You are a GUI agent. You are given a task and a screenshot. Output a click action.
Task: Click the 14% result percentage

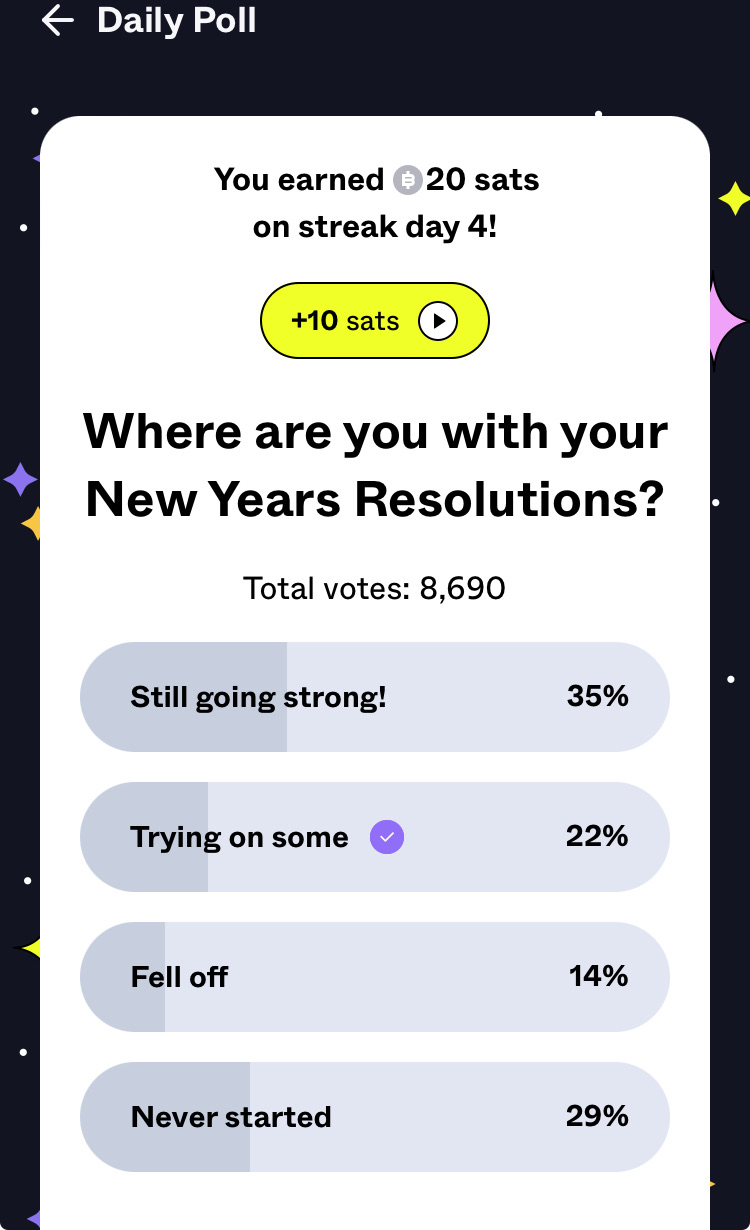tap(598, 976)
